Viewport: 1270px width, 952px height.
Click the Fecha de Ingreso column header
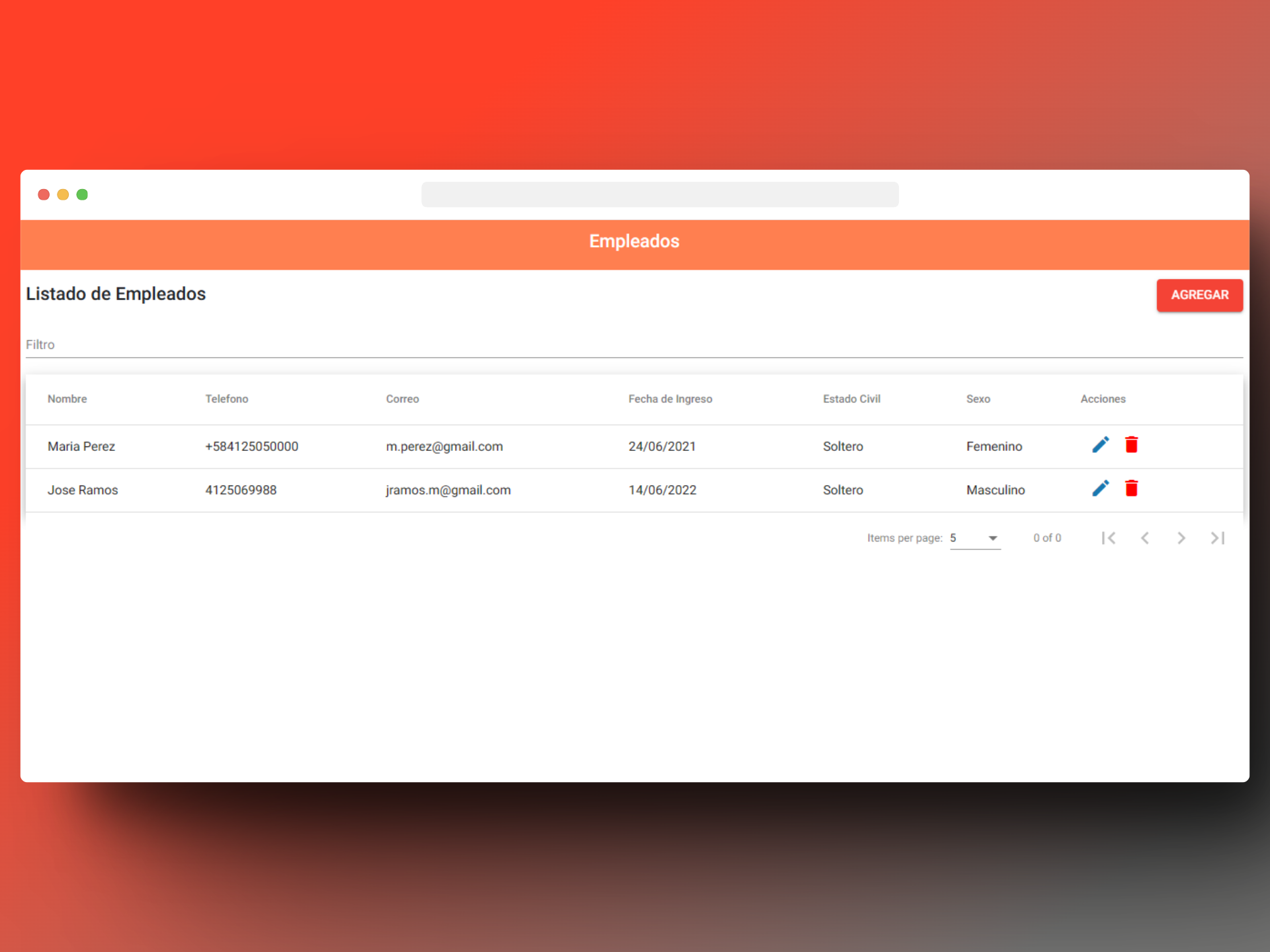point(670,399)
